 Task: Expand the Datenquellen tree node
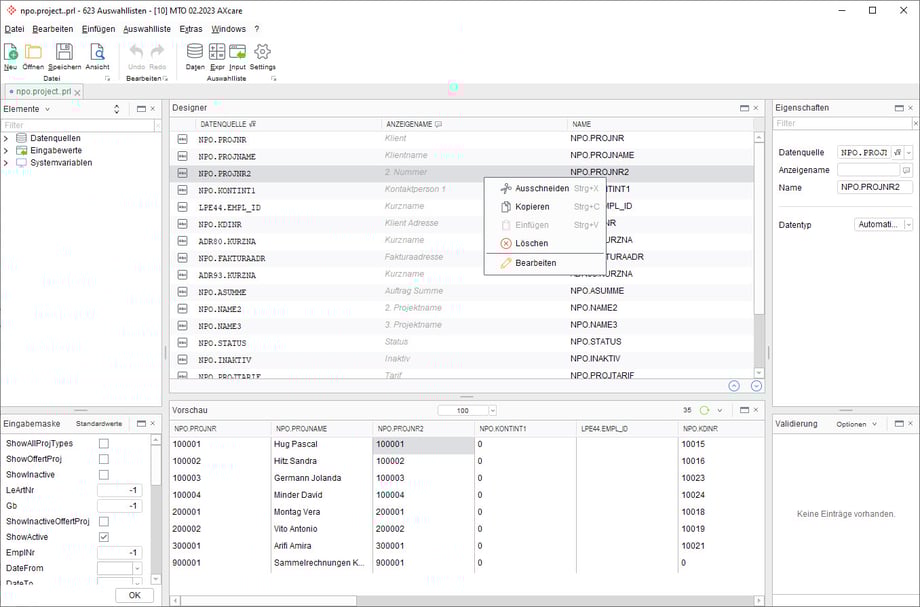pos(6,138)
